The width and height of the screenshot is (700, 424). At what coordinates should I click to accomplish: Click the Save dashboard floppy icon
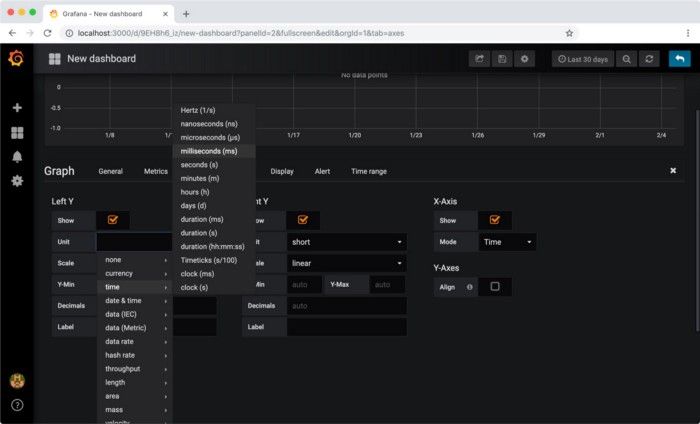pyautogui.click(x=502, y=59)
